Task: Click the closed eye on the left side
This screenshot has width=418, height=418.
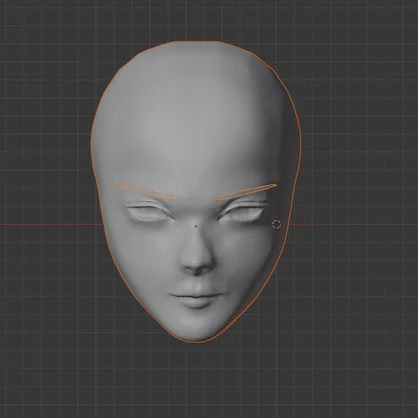Action: [148, 212]
